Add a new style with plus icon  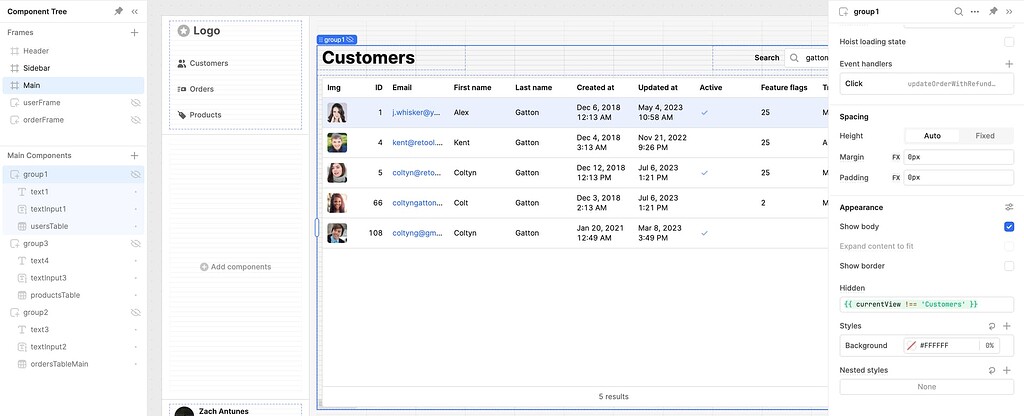pyautogui.click(x=1007, y=326)
